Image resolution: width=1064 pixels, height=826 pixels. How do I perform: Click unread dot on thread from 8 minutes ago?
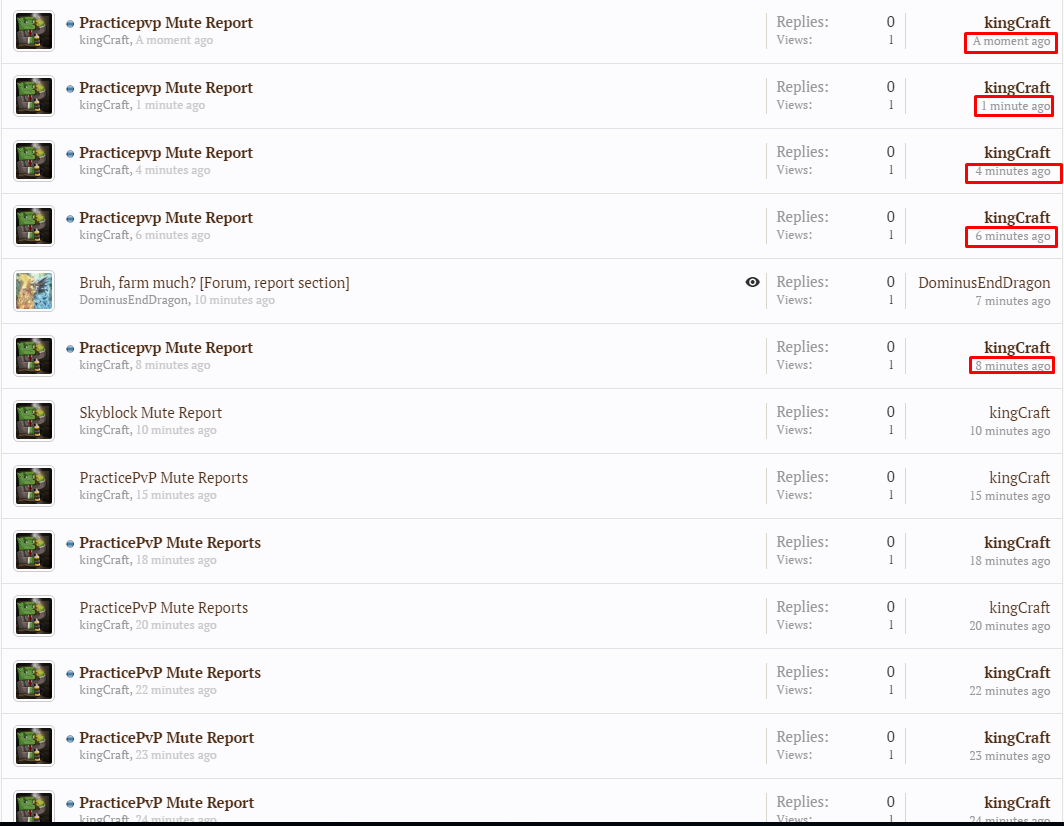70,349
